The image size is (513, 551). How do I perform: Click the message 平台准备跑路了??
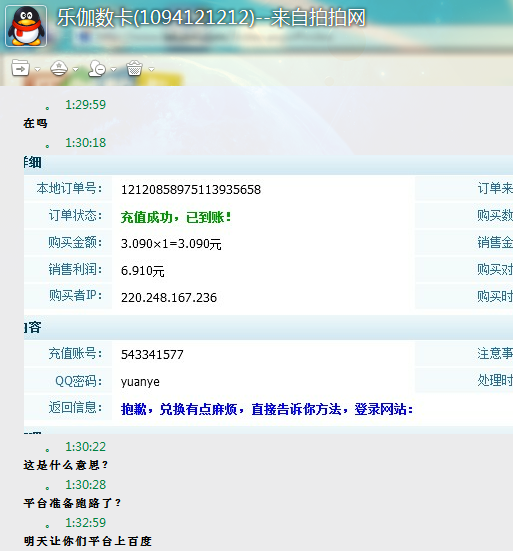tap(72, 503)
